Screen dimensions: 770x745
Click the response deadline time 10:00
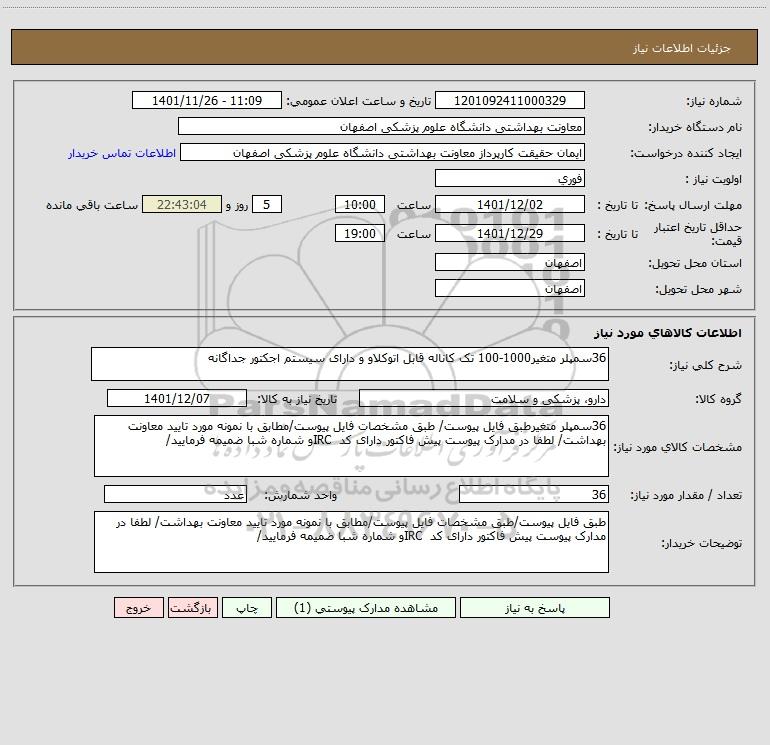pos(359,204)
